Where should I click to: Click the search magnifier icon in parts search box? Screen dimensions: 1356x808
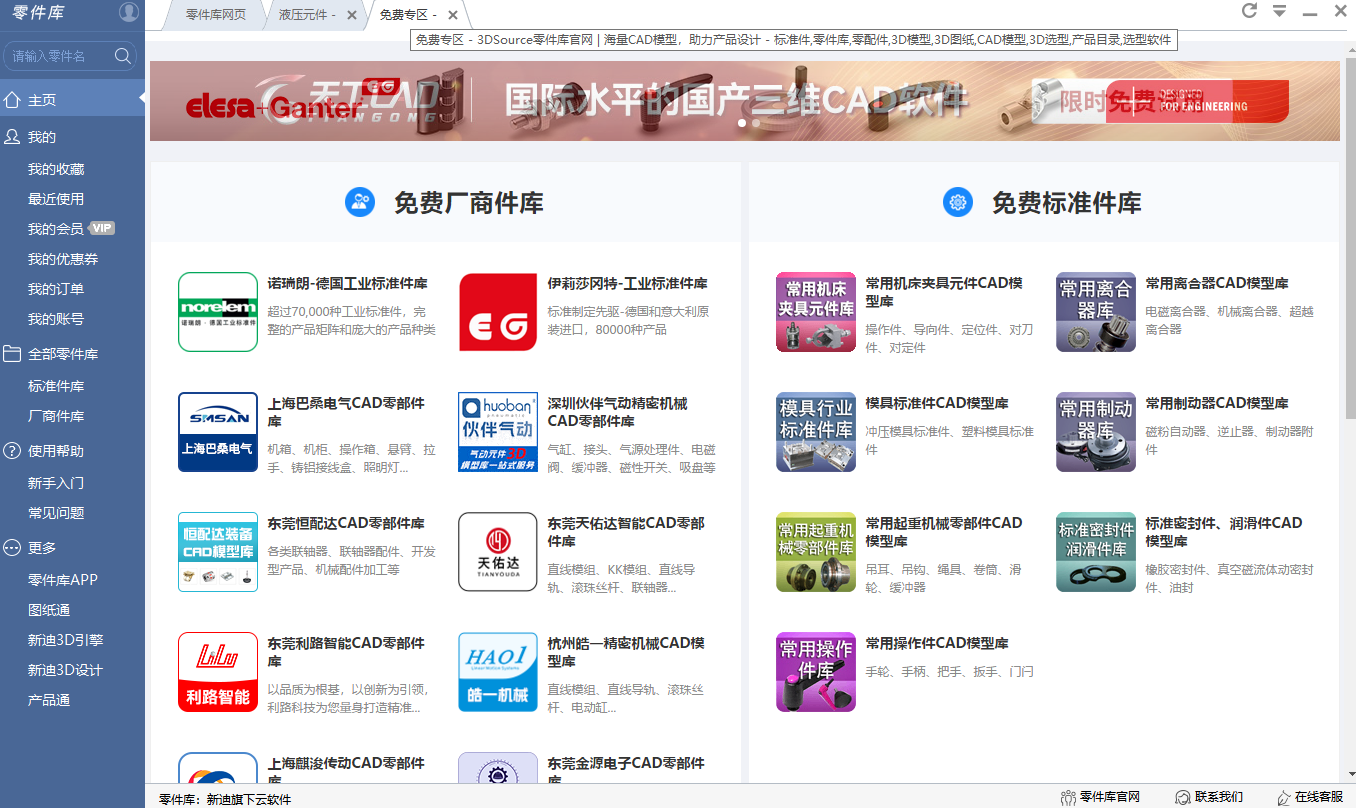(123, 56)
